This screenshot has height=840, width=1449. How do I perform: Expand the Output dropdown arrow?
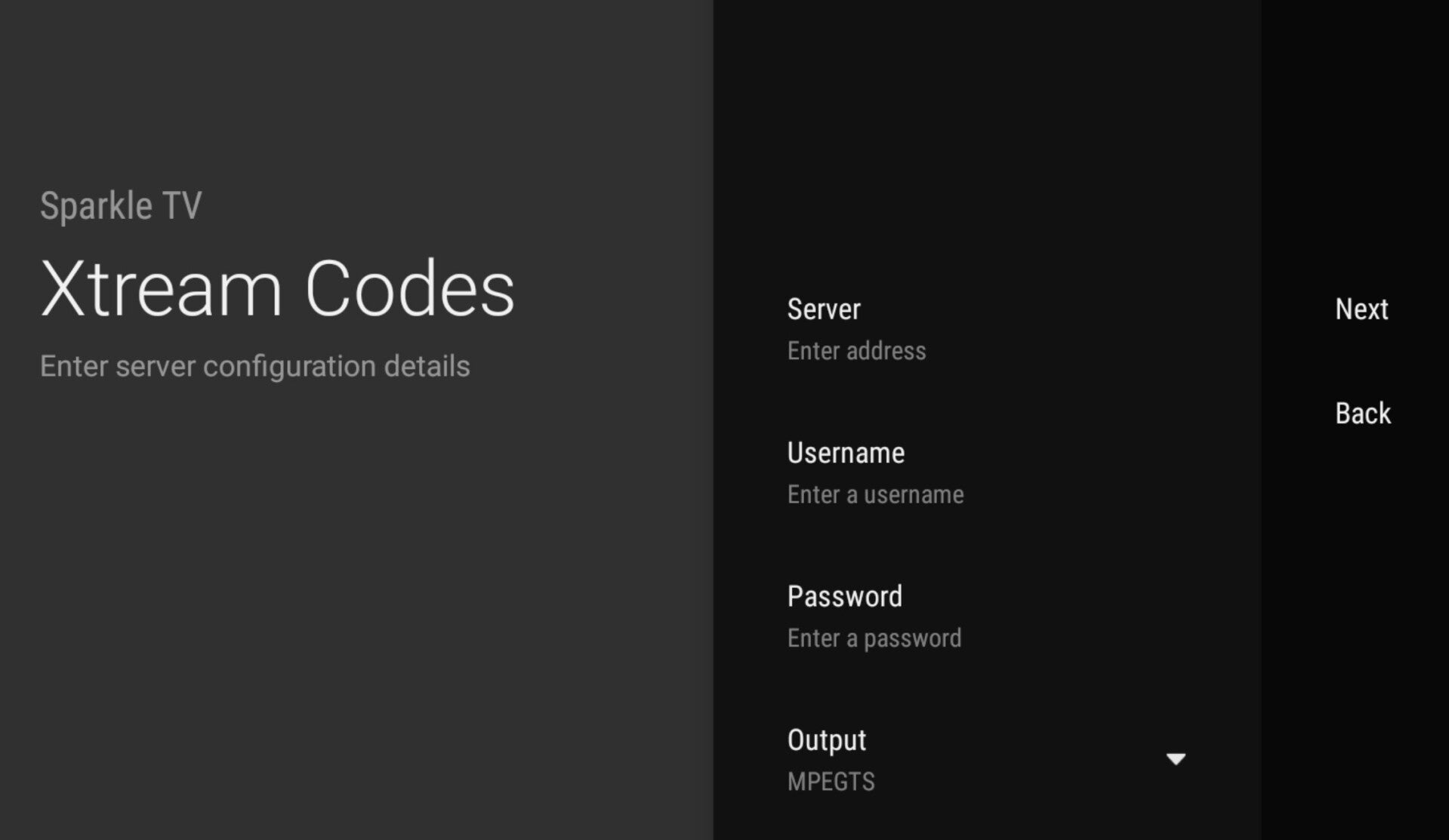tap(1176, 758)
